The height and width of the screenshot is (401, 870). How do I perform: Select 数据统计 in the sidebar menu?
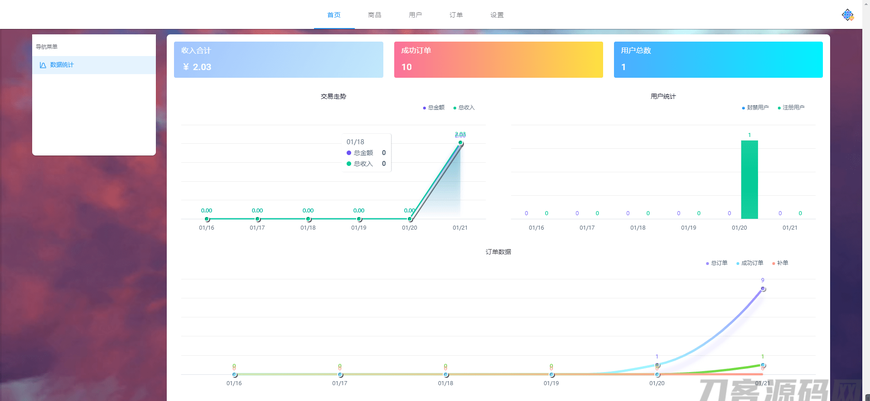coord(62,65)
